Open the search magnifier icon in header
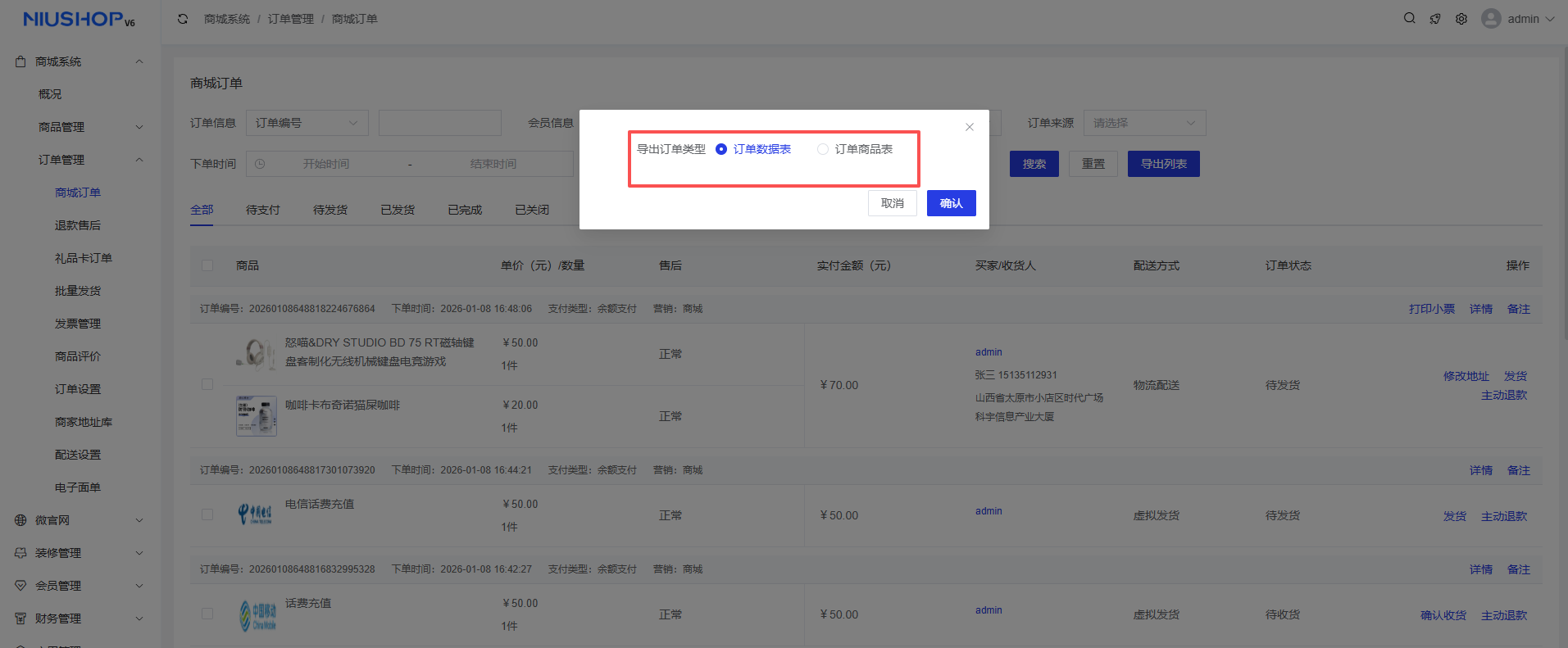Screen dimensions: 1568x648 point(1409,19)
